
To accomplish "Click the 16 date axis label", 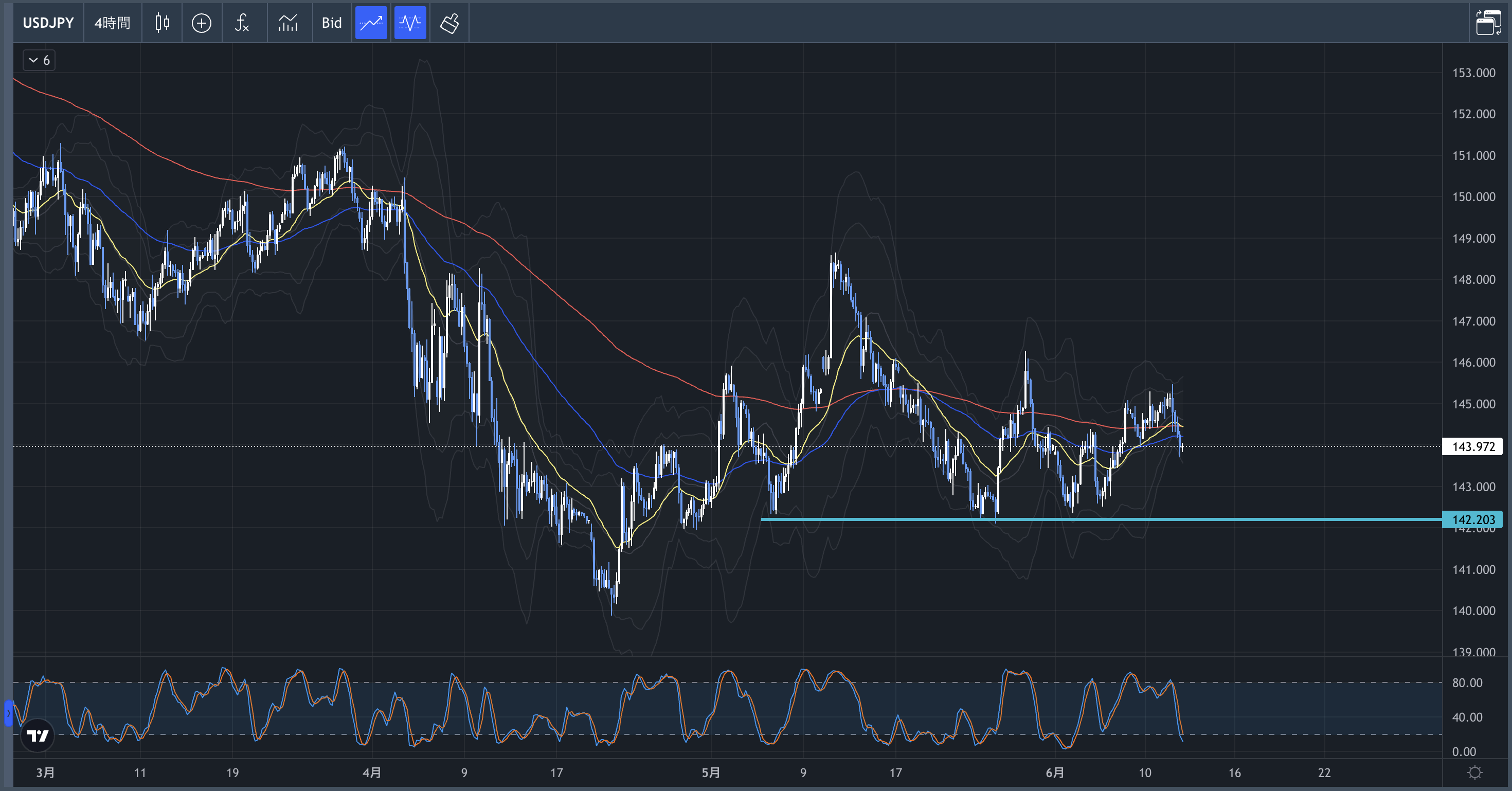I will 1234,772.
